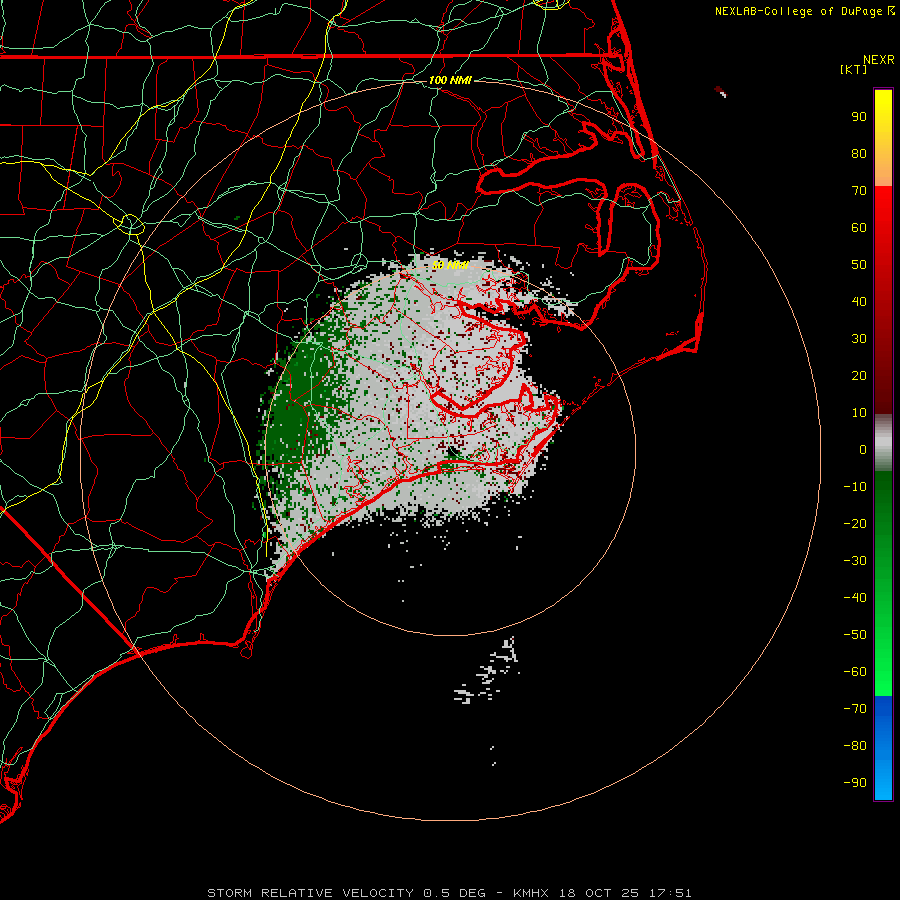
Task: Click the -70 value on velocity scale
Action: point(855,709)
